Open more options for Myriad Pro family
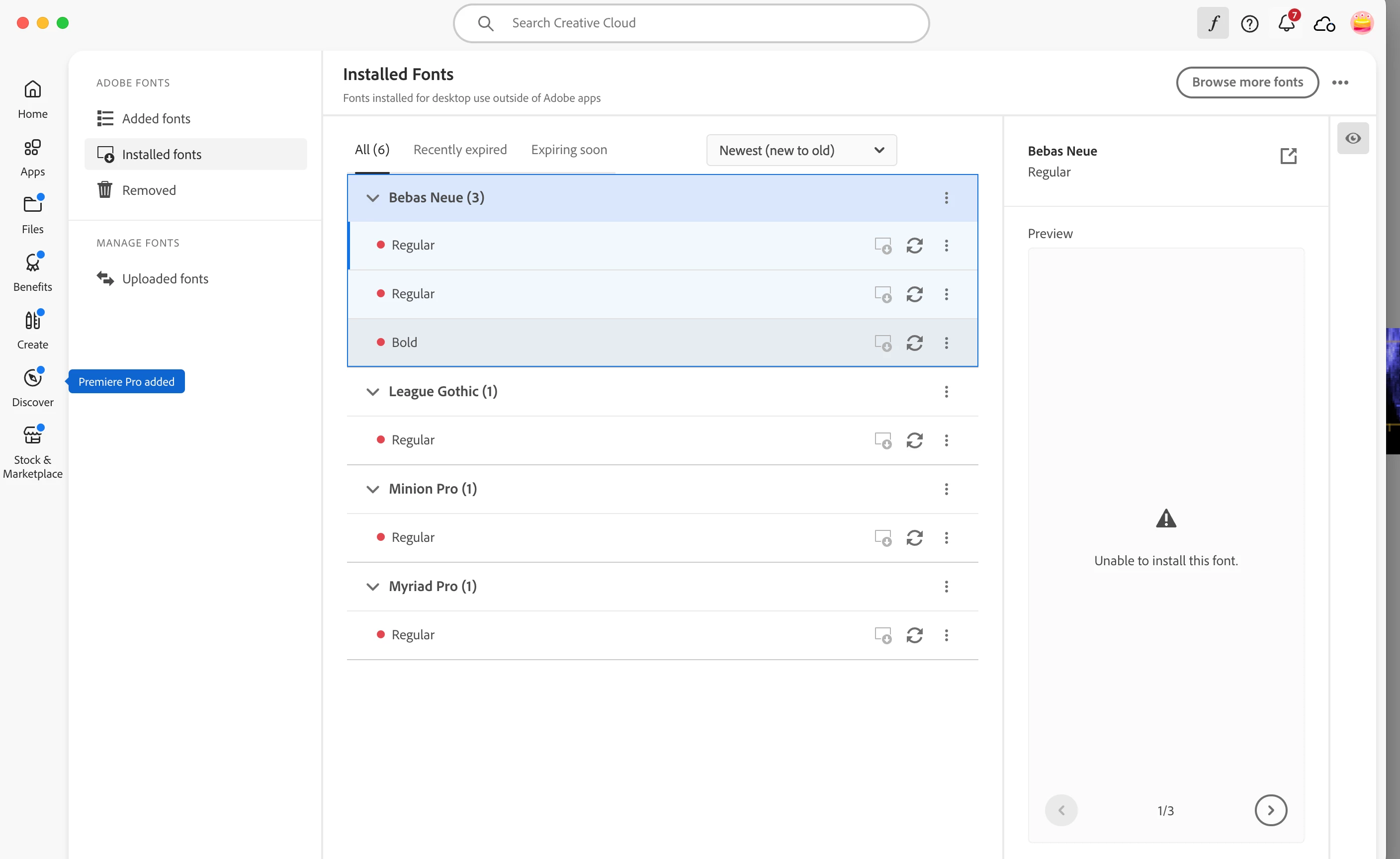Viewport: 1400px width, 859px height. coord(946,586)
